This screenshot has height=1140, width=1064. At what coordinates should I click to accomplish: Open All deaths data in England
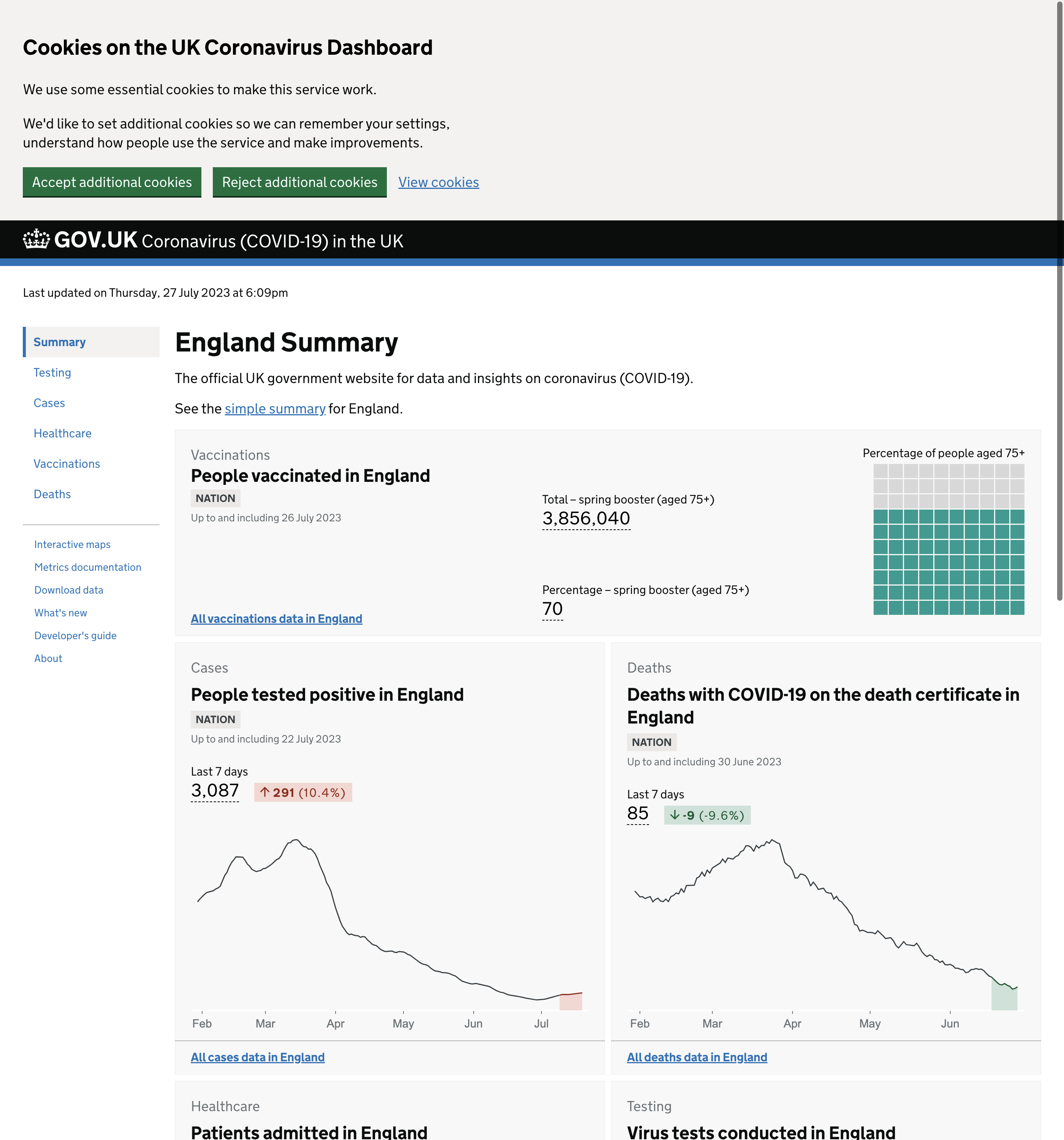coord(696,1058)
